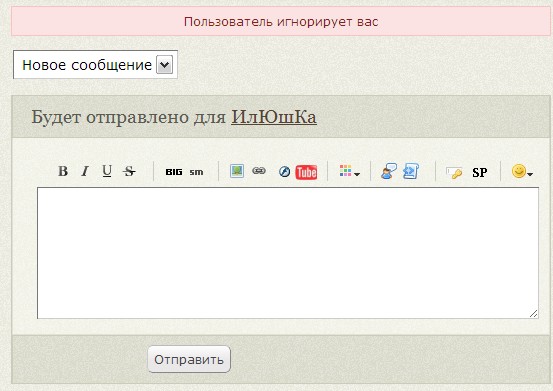The image size is (553, 391).
Task: Open the smiley emoticon dropdown
Action: (x=522, y=171)
